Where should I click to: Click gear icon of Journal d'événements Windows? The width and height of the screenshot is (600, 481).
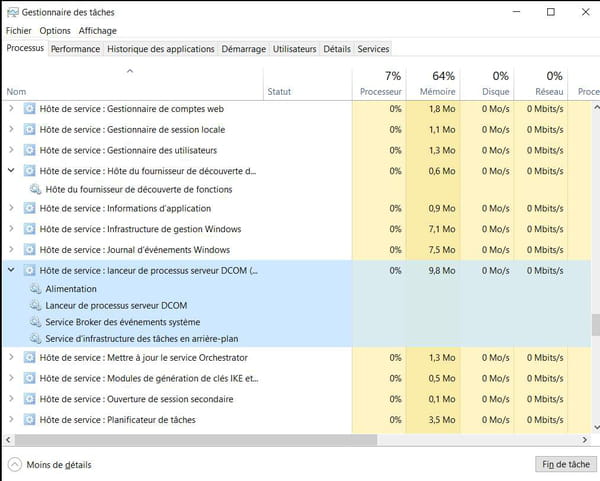(x=29, y=250)
